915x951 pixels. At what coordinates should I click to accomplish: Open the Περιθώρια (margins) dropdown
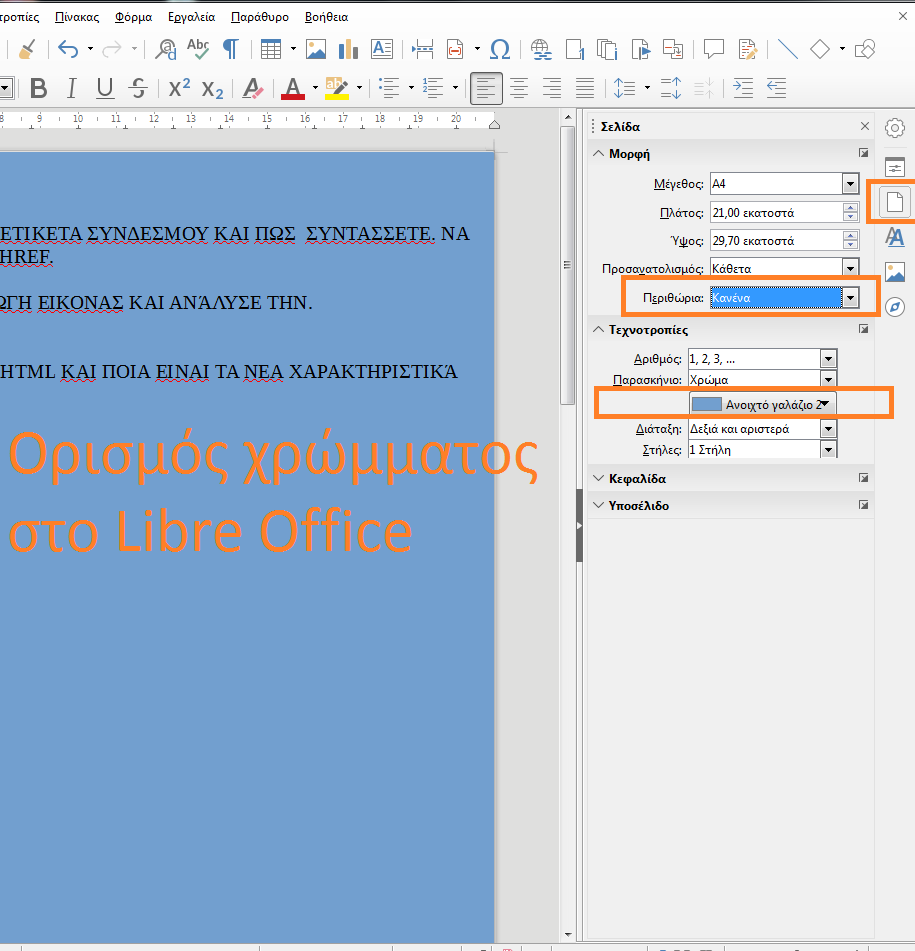point(850,297)
